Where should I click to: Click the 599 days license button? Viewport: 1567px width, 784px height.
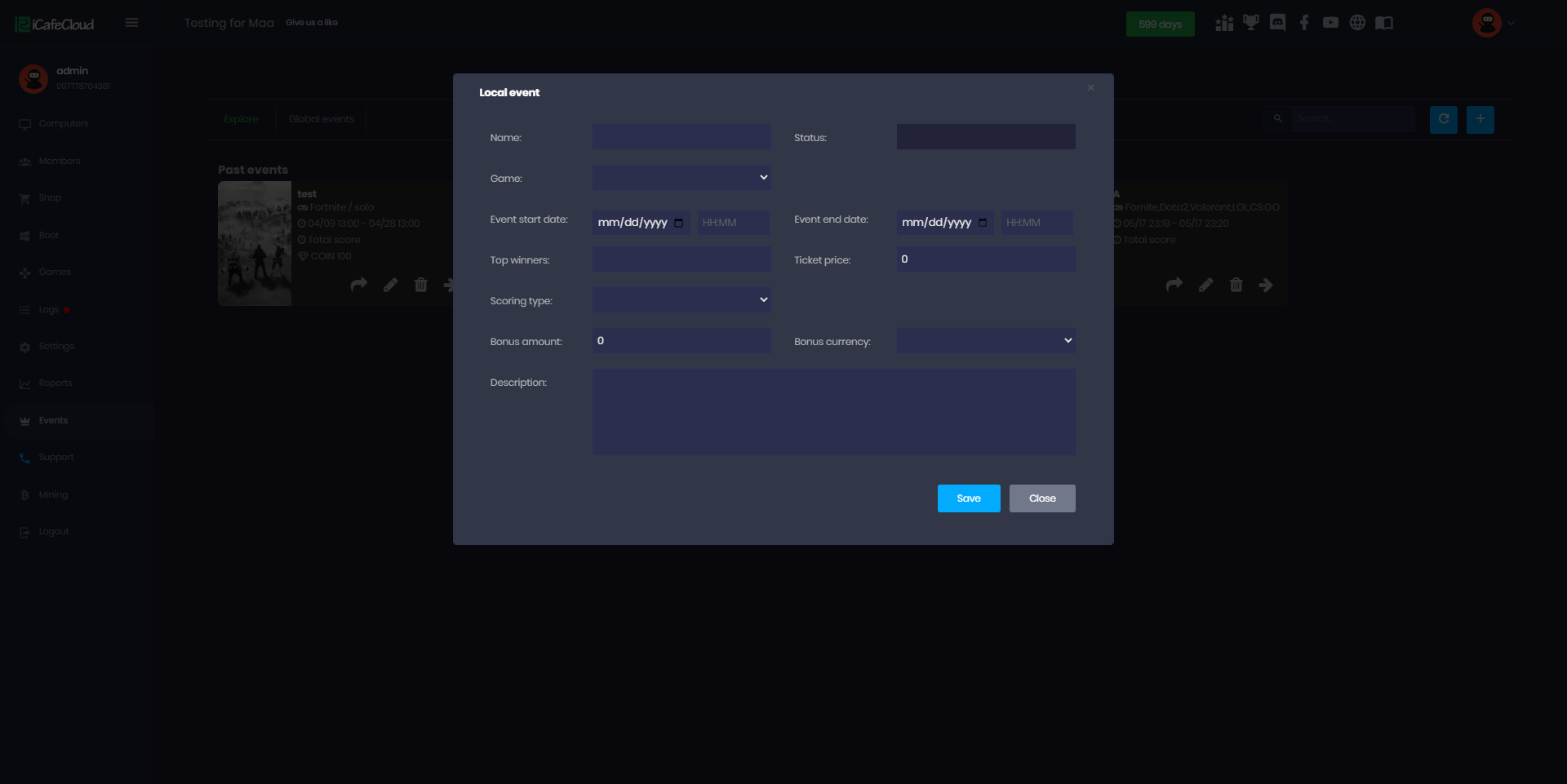click(x=1161, y=24)
